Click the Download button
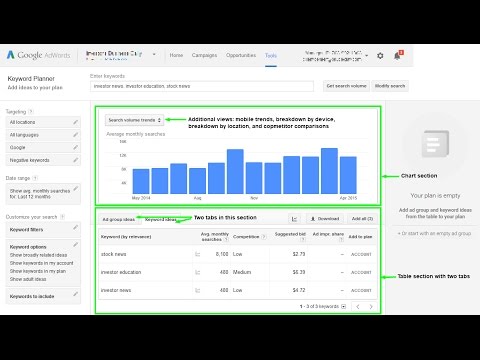The width and height of the screenshot is (480, 360). [x=325, y=219]
